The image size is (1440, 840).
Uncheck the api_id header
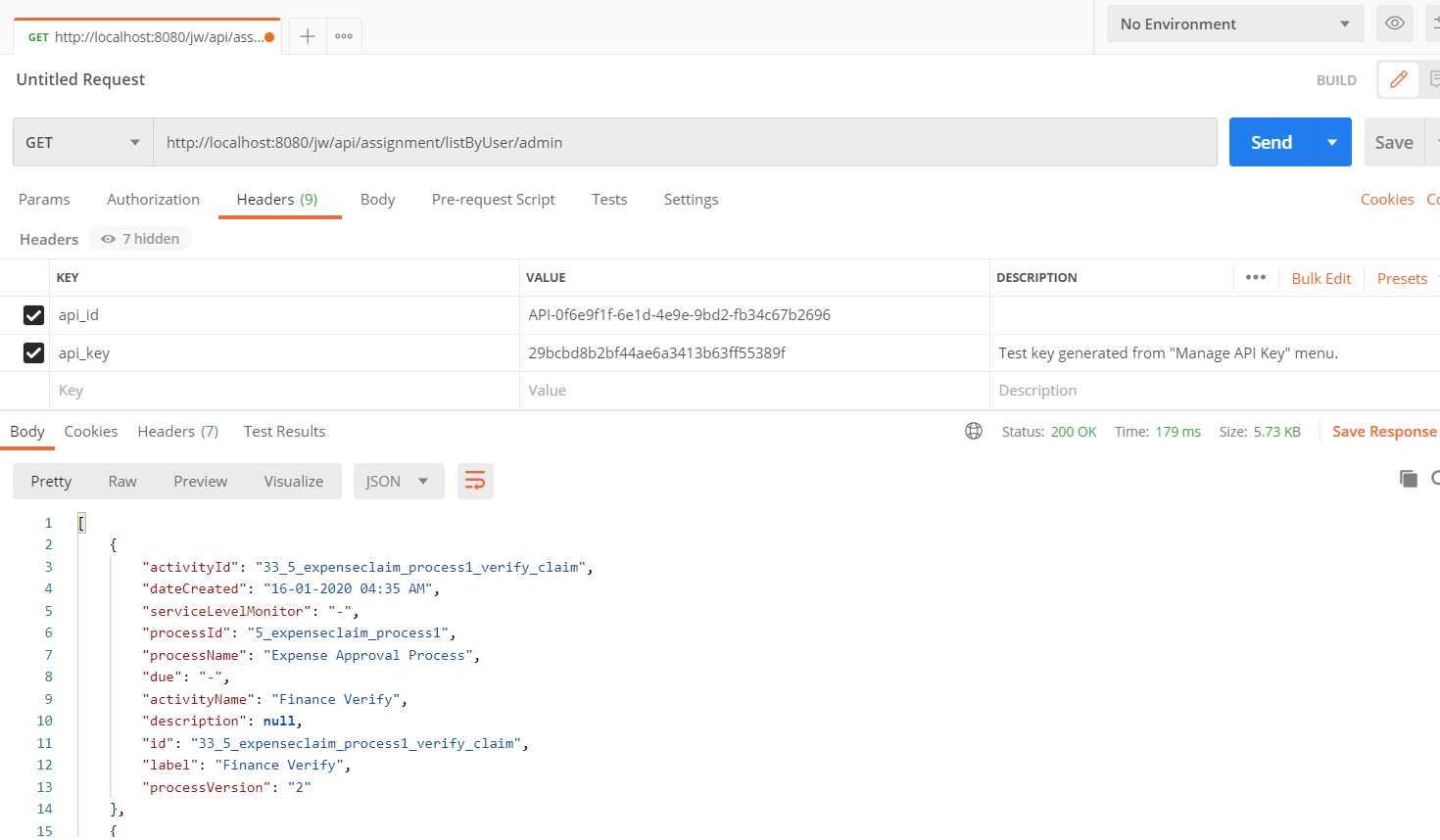pos(33,315)
